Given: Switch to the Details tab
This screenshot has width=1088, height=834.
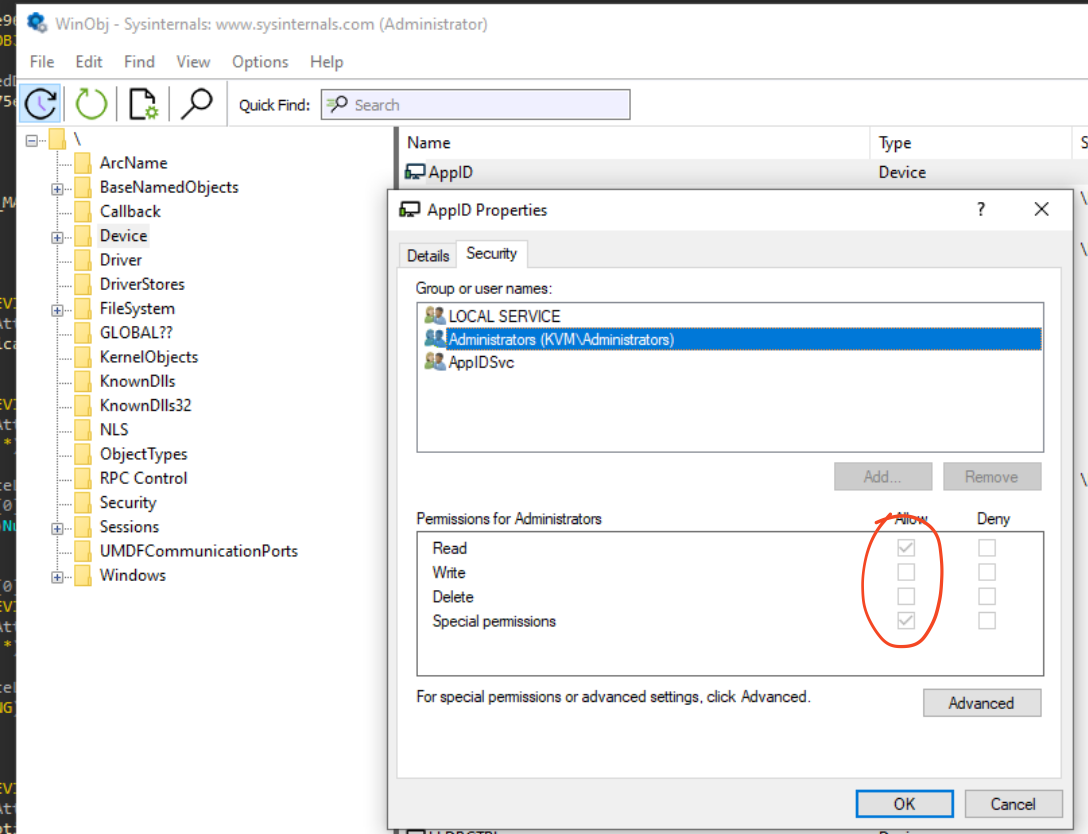Looking at the screenshot, I should pos(427,255).
